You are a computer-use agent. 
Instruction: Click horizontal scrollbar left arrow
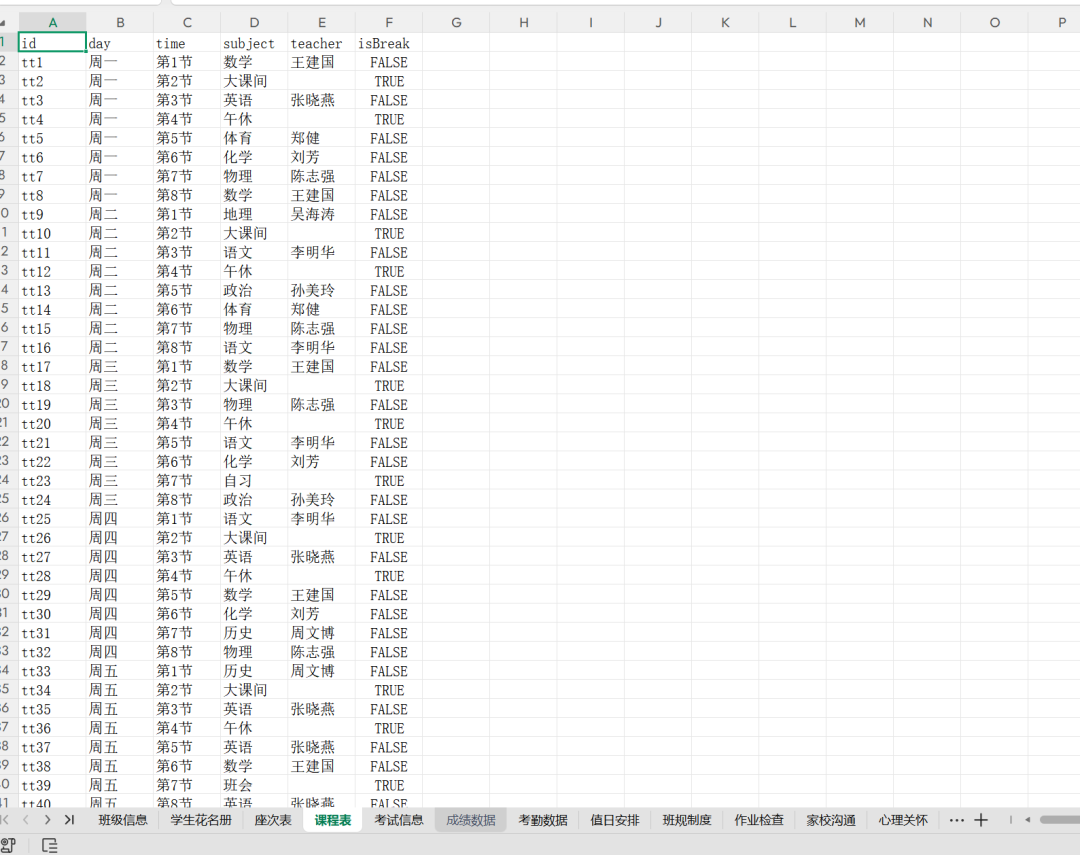(x=1027, y=820)
